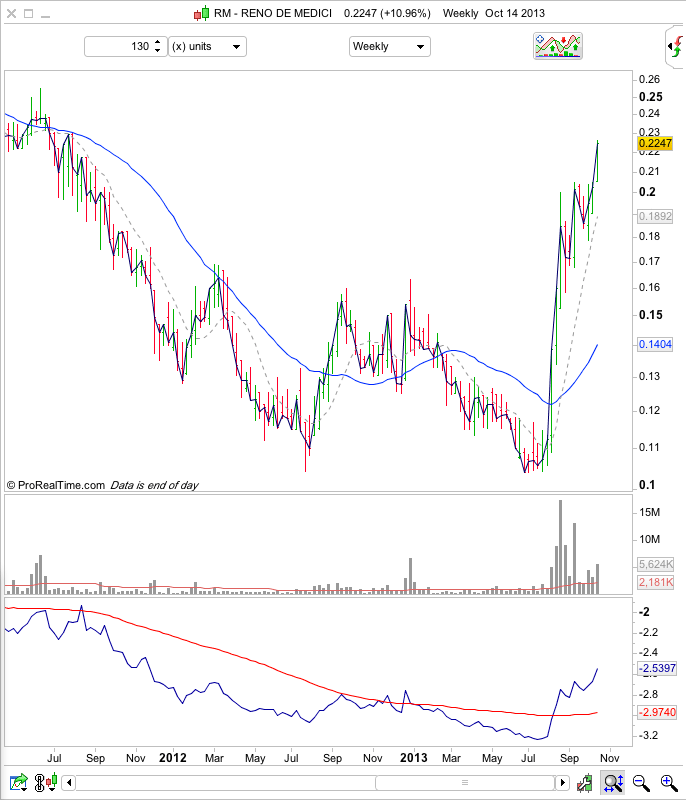
Task: Click the ProRealTime.com copyright text
Action: click(x=56, y=485)
